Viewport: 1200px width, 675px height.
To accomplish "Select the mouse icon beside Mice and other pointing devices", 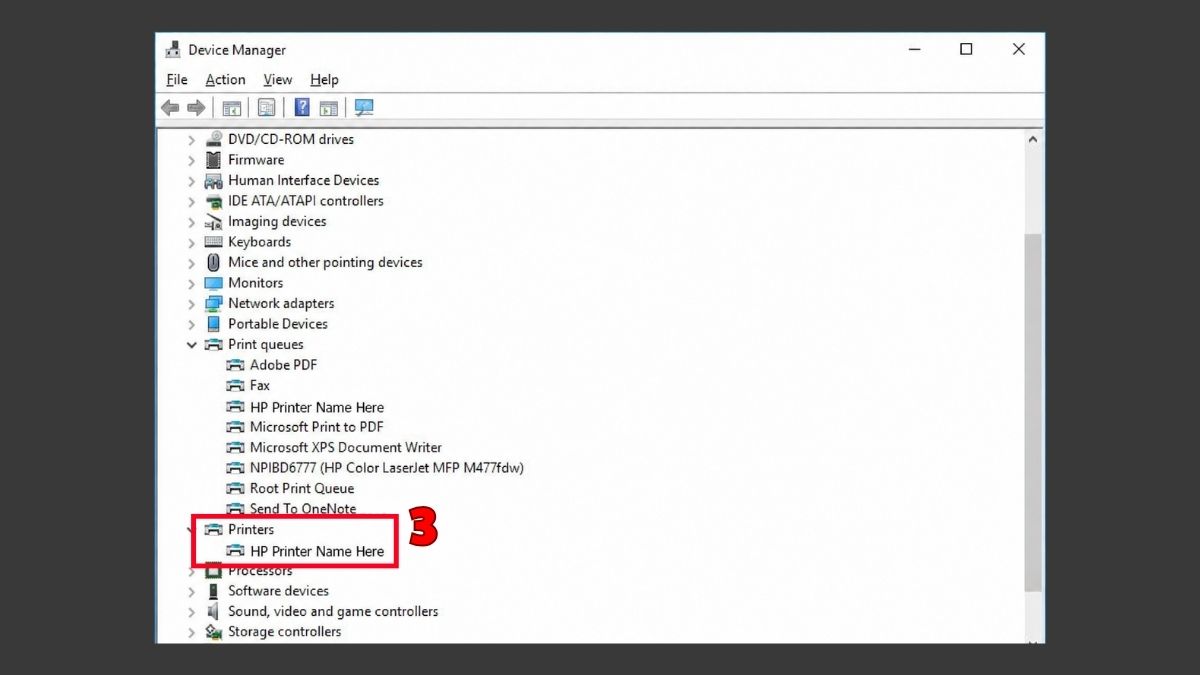I will coord(213,262).
